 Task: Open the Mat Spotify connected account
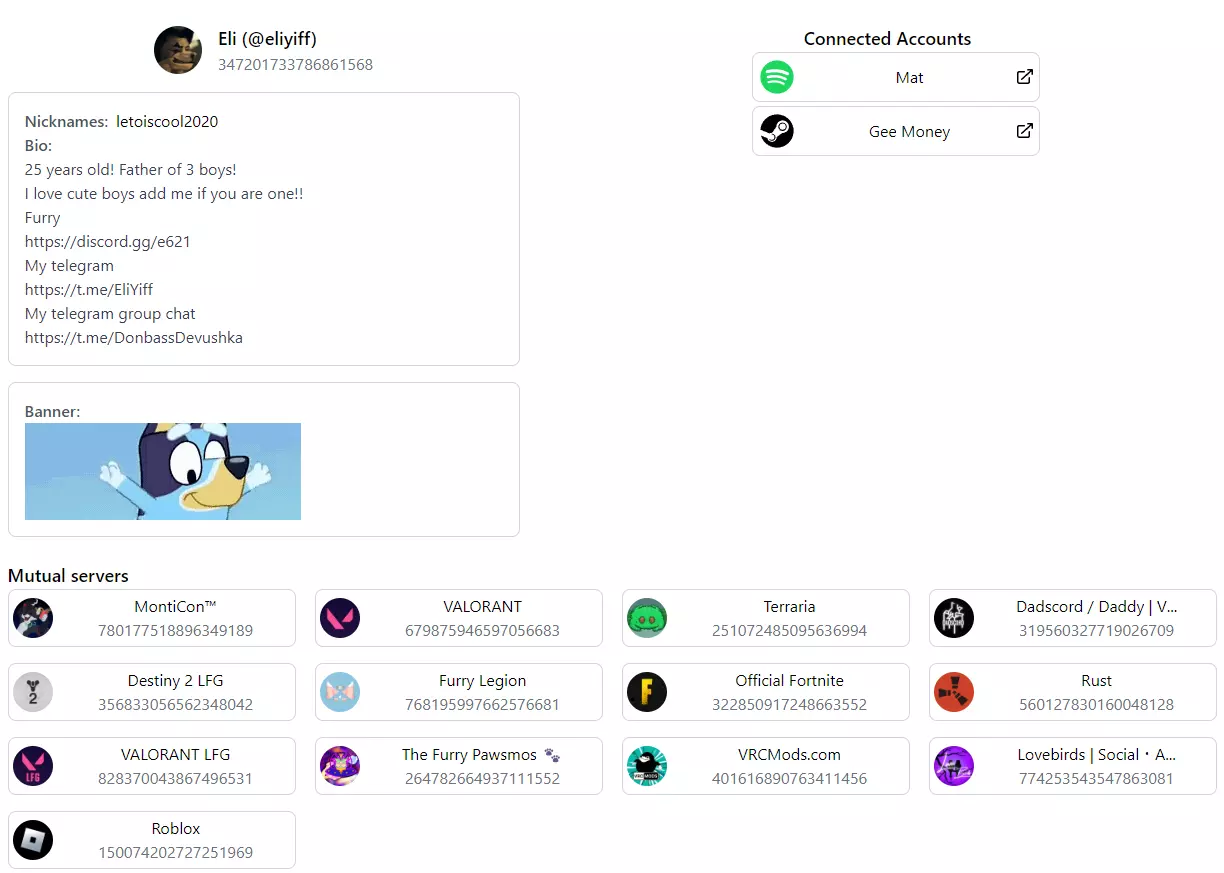click(896, 77)
